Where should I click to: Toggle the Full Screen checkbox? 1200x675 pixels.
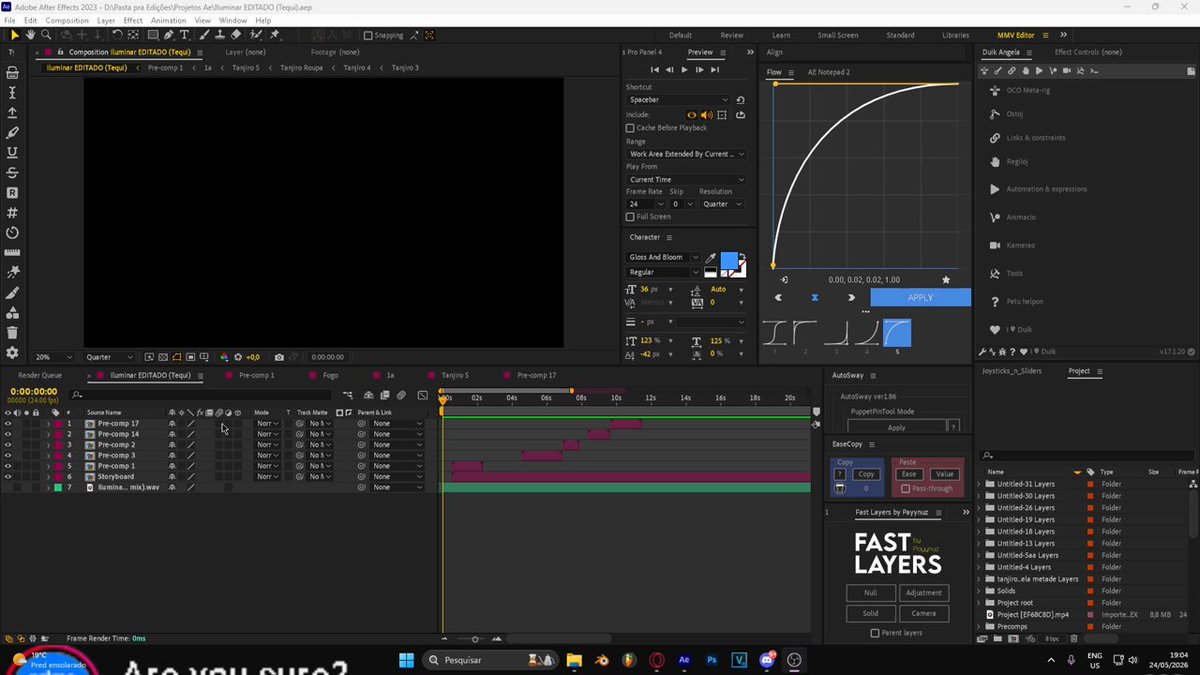pos(630,216)
